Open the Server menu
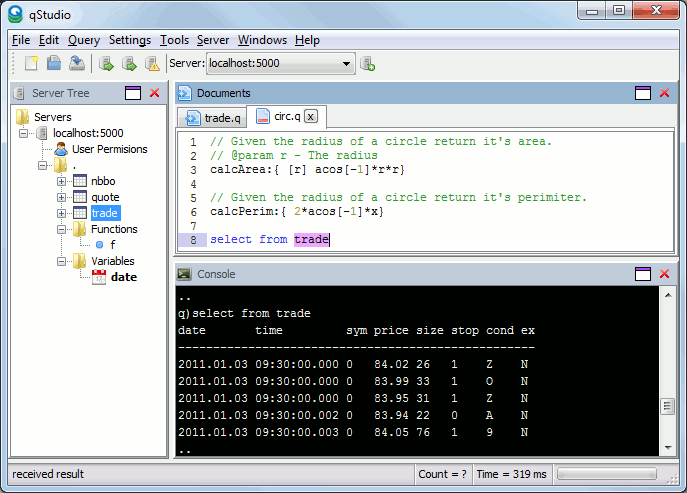Image resolution: width=687 pixels, height=493 pixels. pyautogui.click(x=212, y=40)
